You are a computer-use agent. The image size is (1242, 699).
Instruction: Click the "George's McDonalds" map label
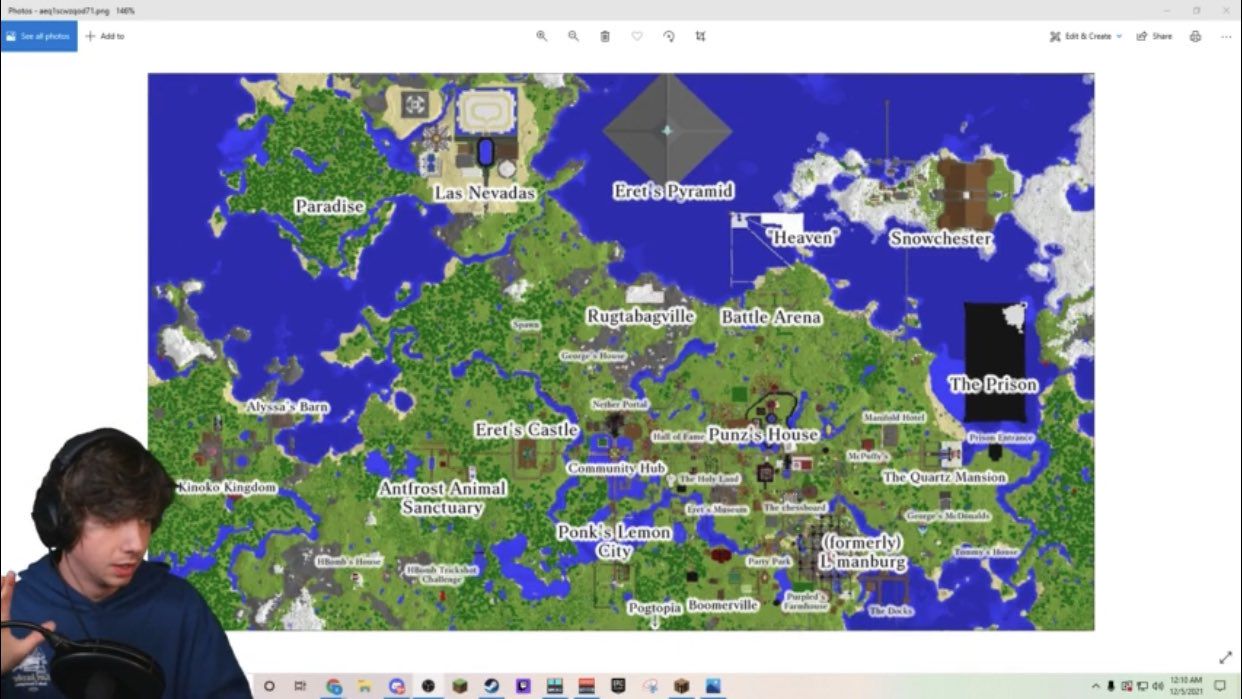pyautogui.click(x=948, y=516)
